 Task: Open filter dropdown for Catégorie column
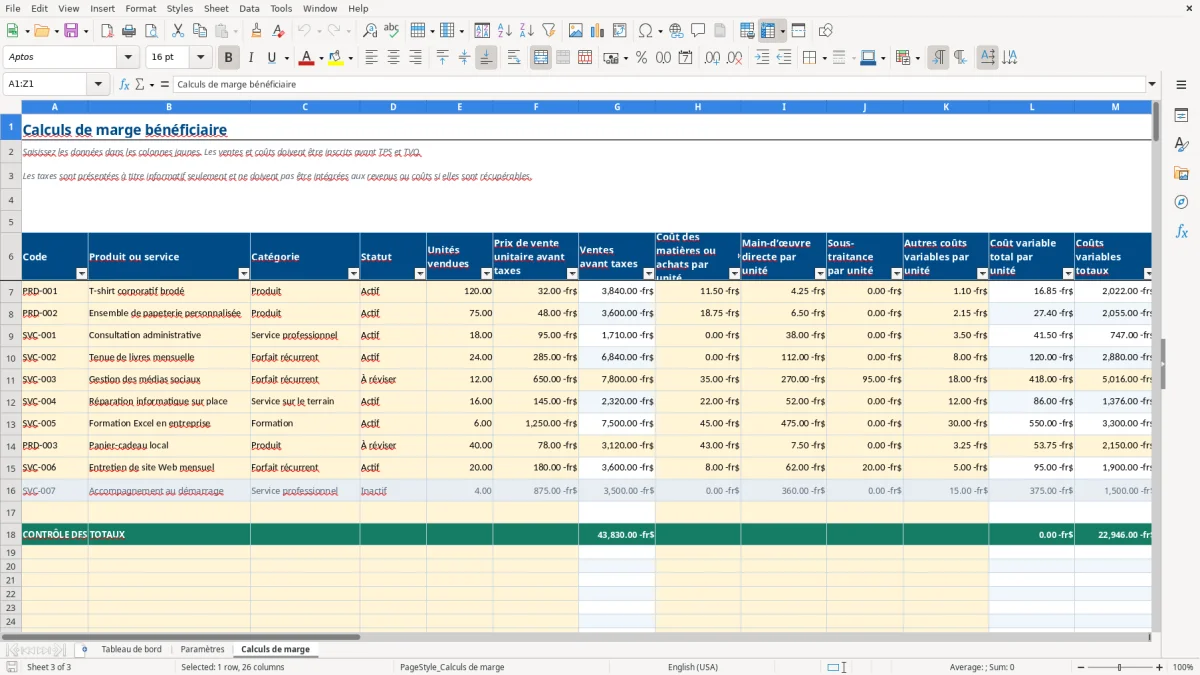pyautogui.click(x=353, y=273)
